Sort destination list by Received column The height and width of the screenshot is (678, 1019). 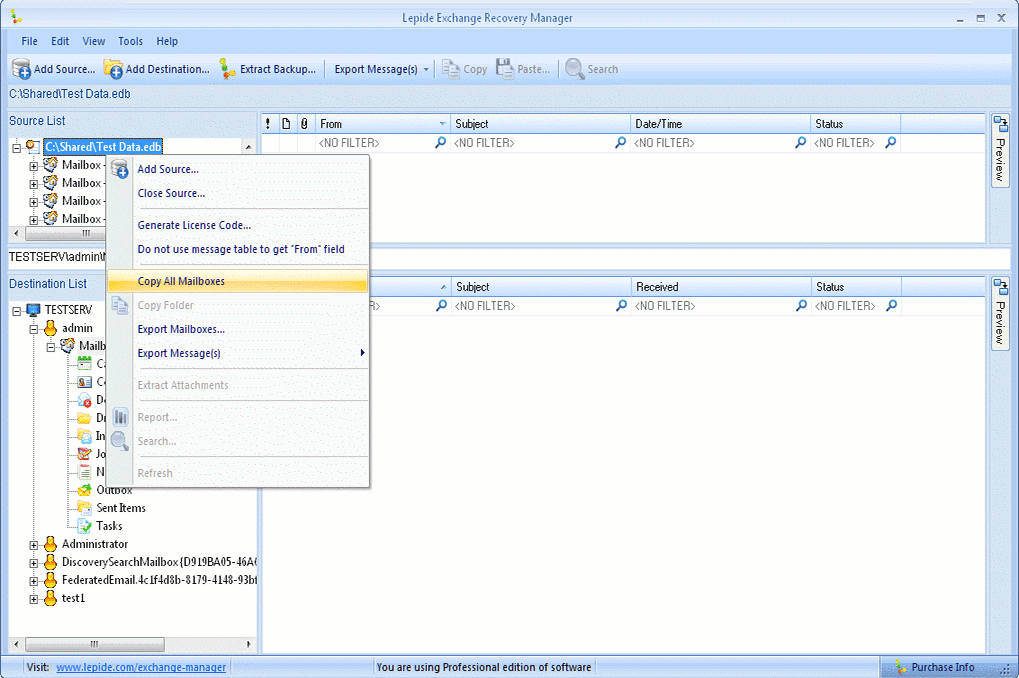(x=721, y=287)
